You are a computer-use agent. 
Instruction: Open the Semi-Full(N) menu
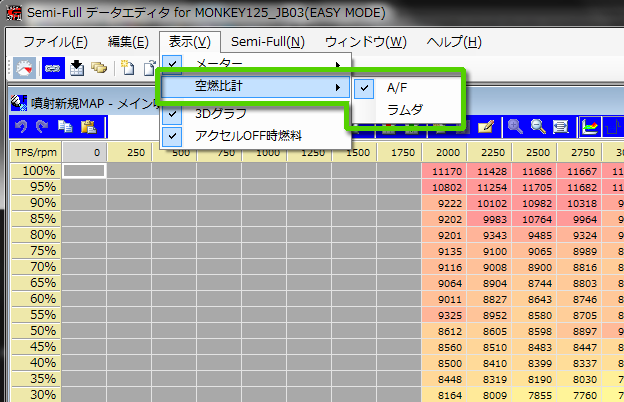(x=267, y=42)
